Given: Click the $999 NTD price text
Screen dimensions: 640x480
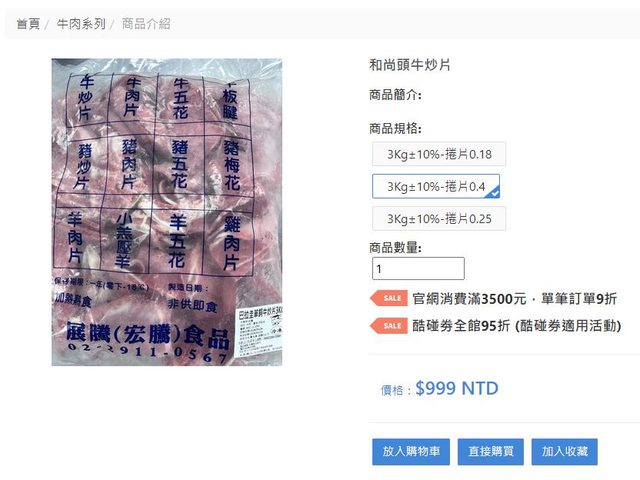Looking at the screenshot, I should pos(457,388).
